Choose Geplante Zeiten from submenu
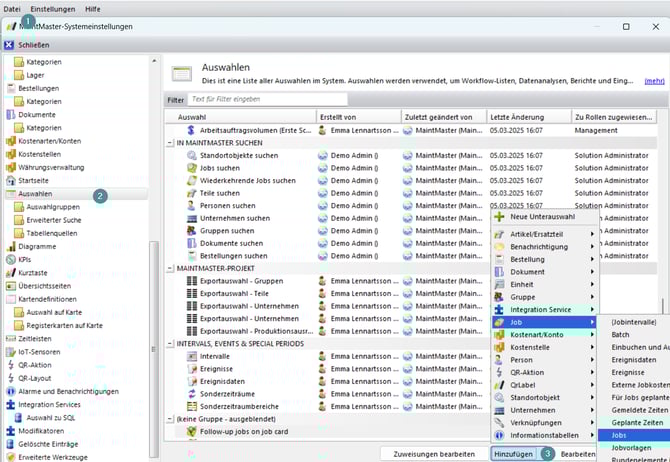The image size is (670, 462). click(x=637, y=423)
